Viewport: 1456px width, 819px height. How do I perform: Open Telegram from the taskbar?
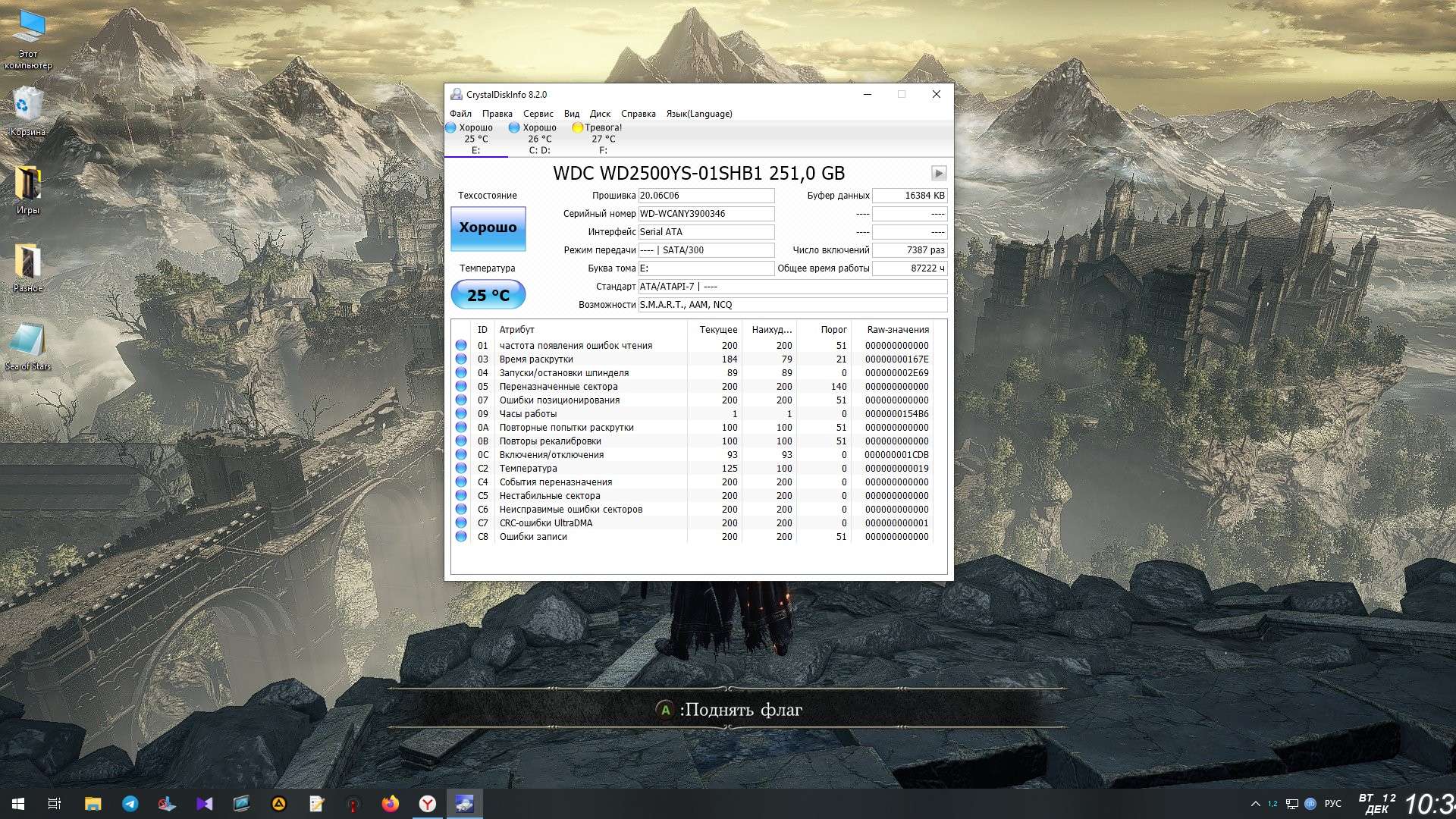coord(130,804)
